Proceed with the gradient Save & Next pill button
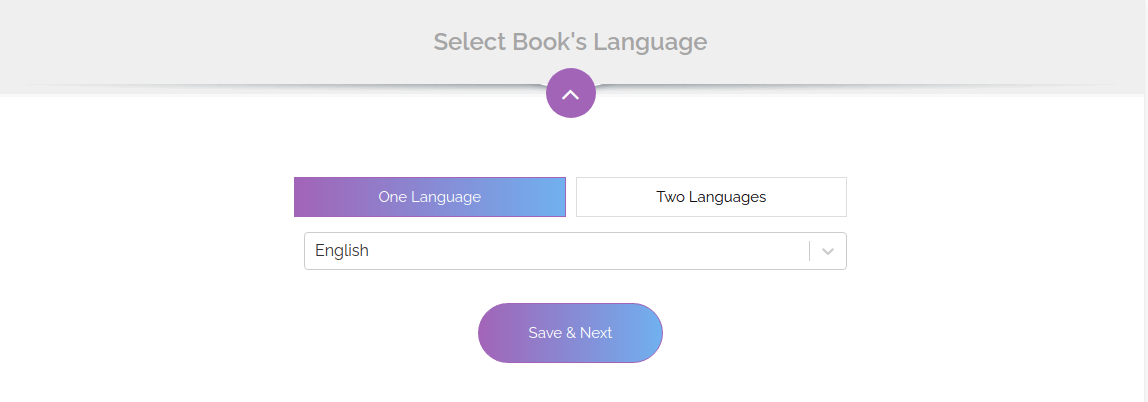Screen dimensions: 1148x402 click(x=570, y=333)
